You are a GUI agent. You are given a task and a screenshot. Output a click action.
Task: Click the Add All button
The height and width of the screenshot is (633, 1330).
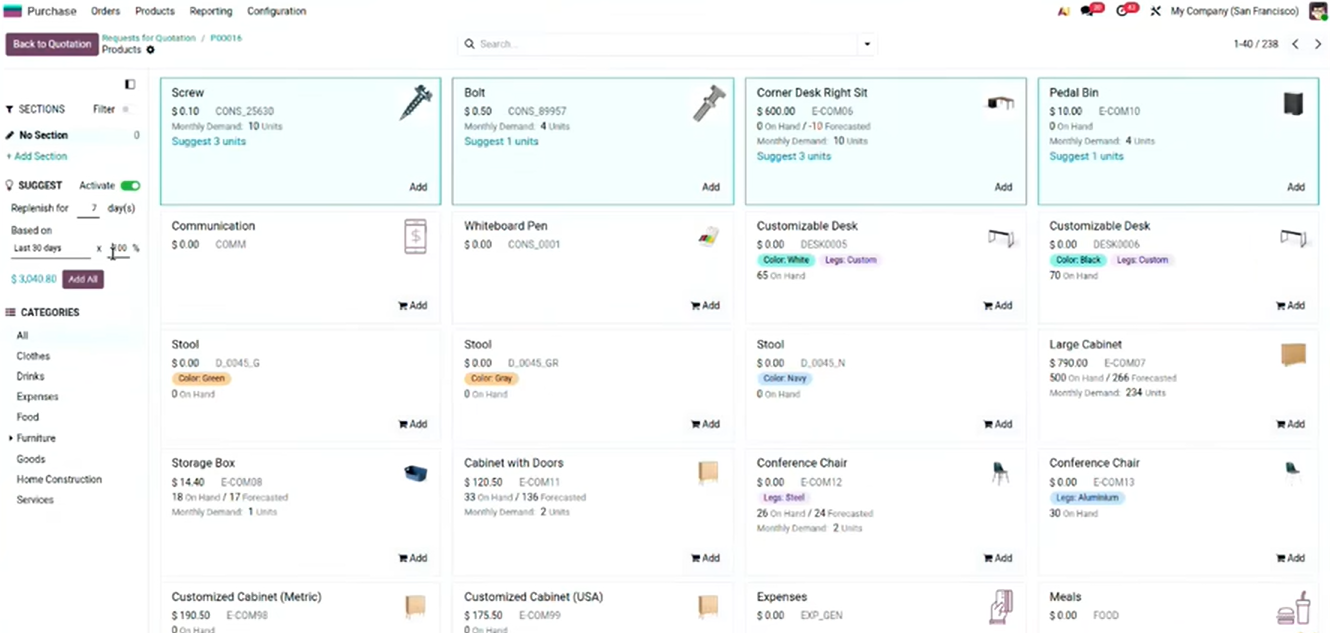click(x=83, y=279)
